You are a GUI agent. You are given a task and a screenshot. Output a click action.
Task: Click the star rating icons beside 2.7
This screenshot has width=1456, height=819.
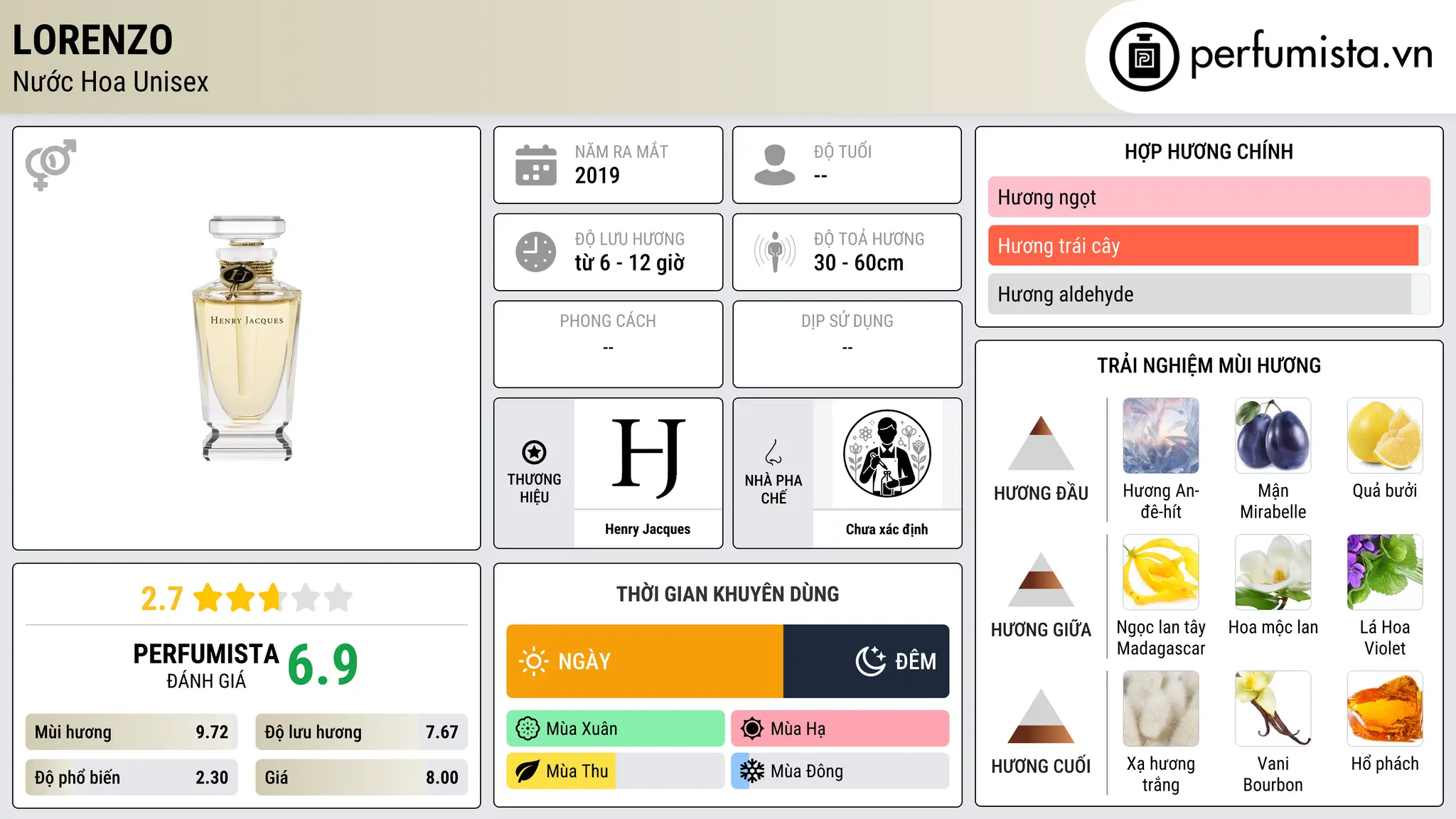point(273,598)
